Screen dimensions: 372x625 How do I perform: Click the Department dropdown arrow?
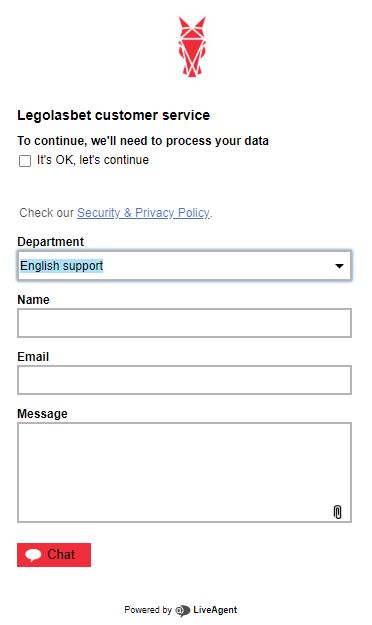tap(339, 266)
